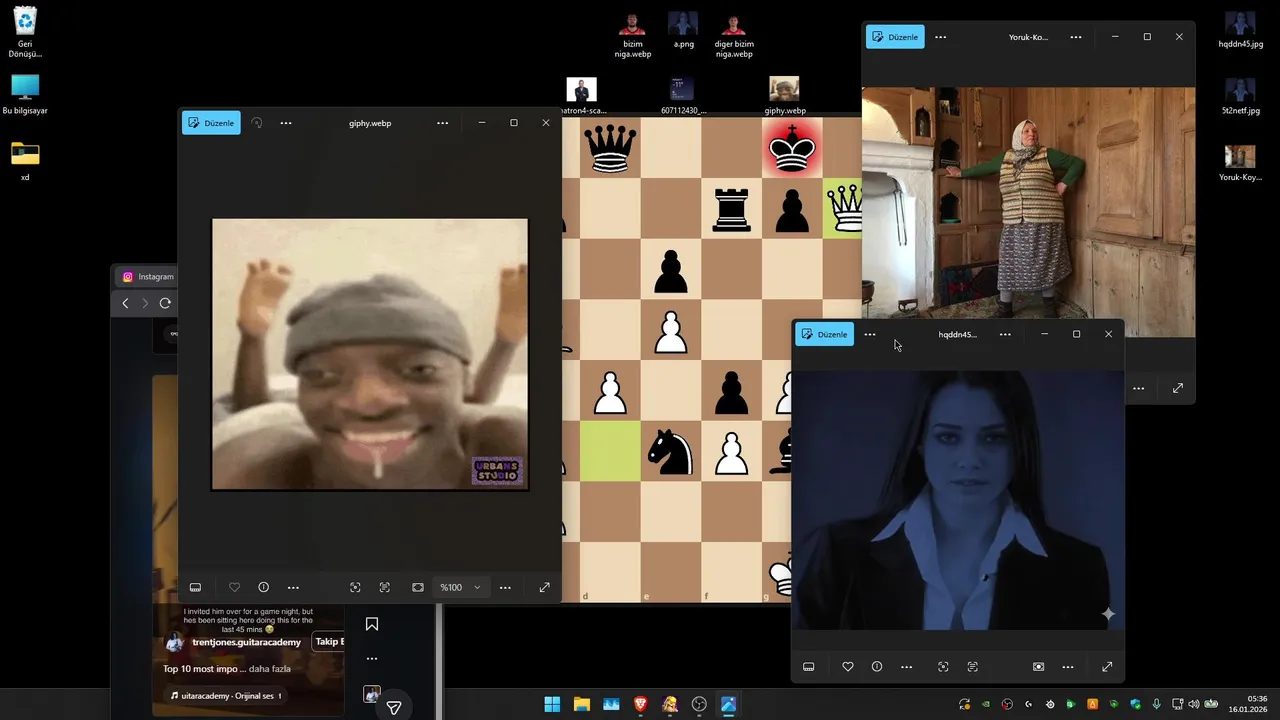The width and height of the screenshot is (1280, 720).
Task: Open the menu right of the %100 zoom
Action: tap(505, 587)
